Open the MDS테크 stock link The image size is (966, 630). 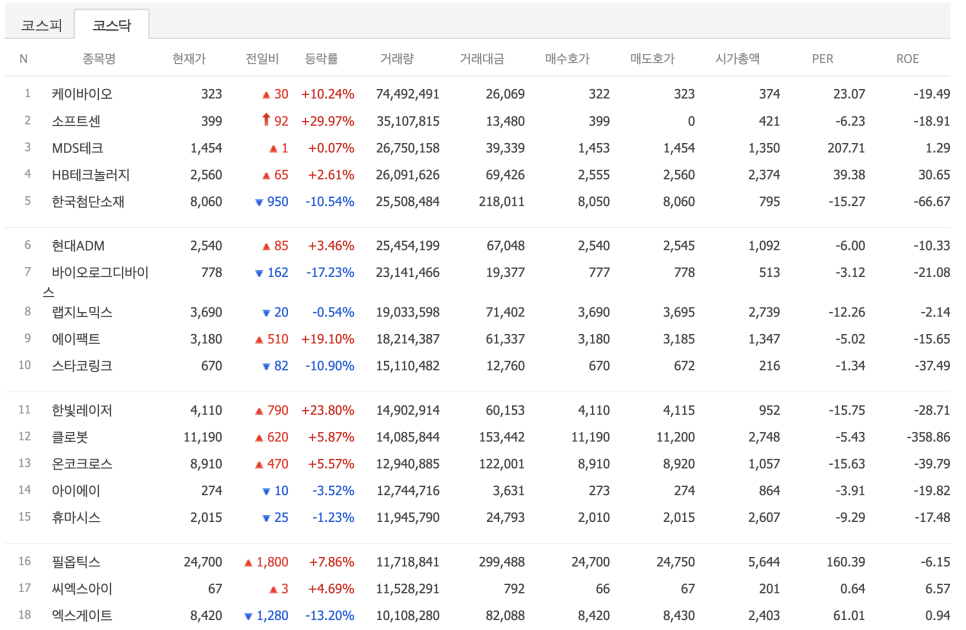[78, 148]
